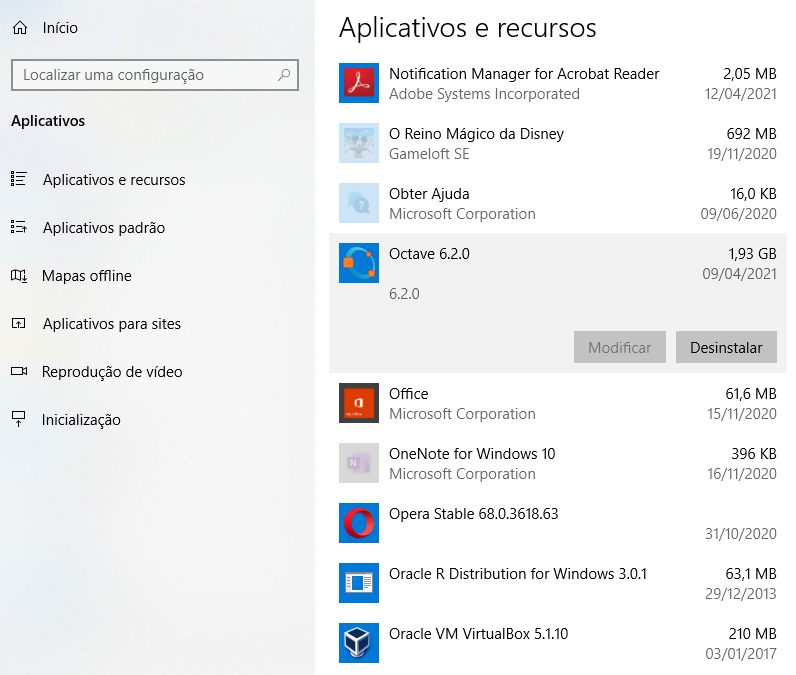The height and width of the screenshot is (675, 796).
Task: Click the O Reino Mágico da Disney icon
Action: click(359, 143)
